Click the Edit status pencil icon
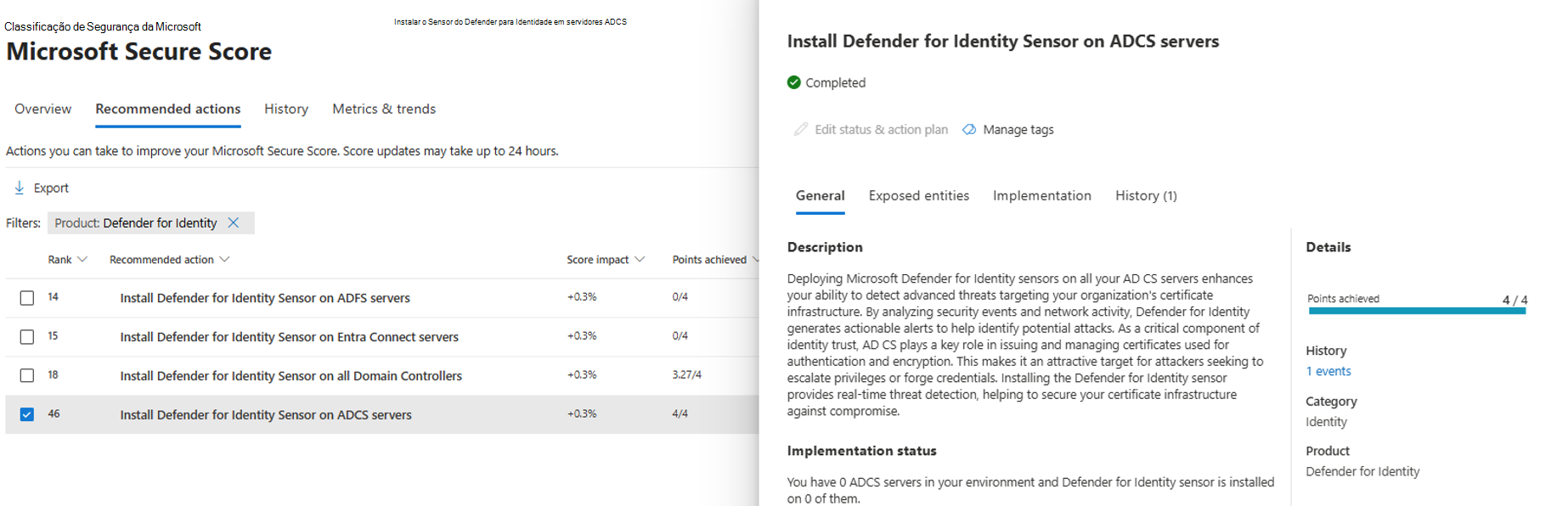 coord(800,129)
